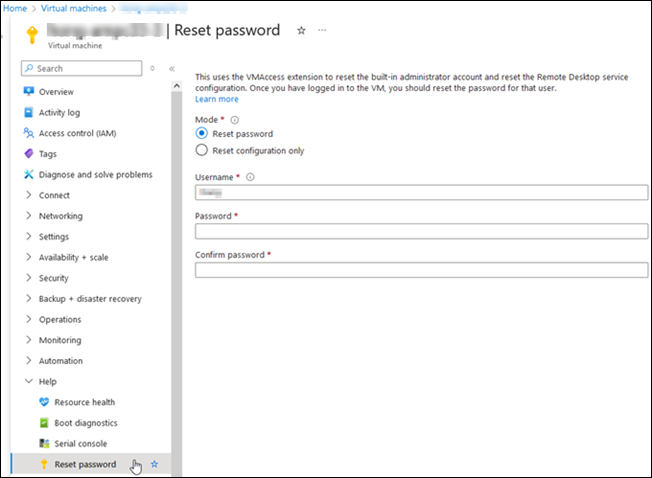This screenshot has width=652, height=478.
Task: Follow the Learn more link
Action: pyautogui.click(x=217, y=99)
